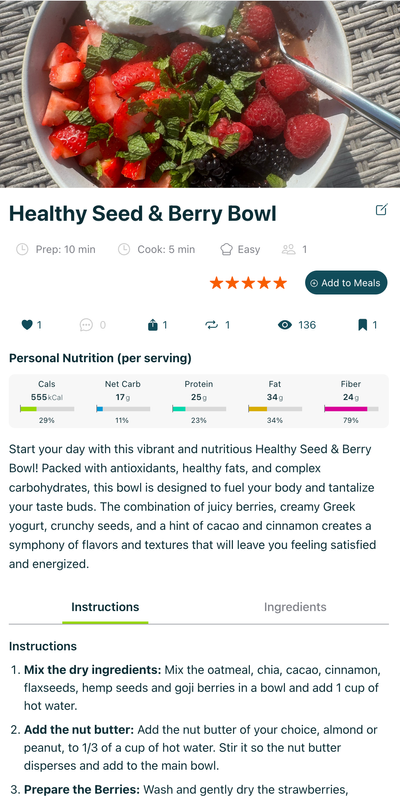Tap the share upload icon

coord(153,325)
